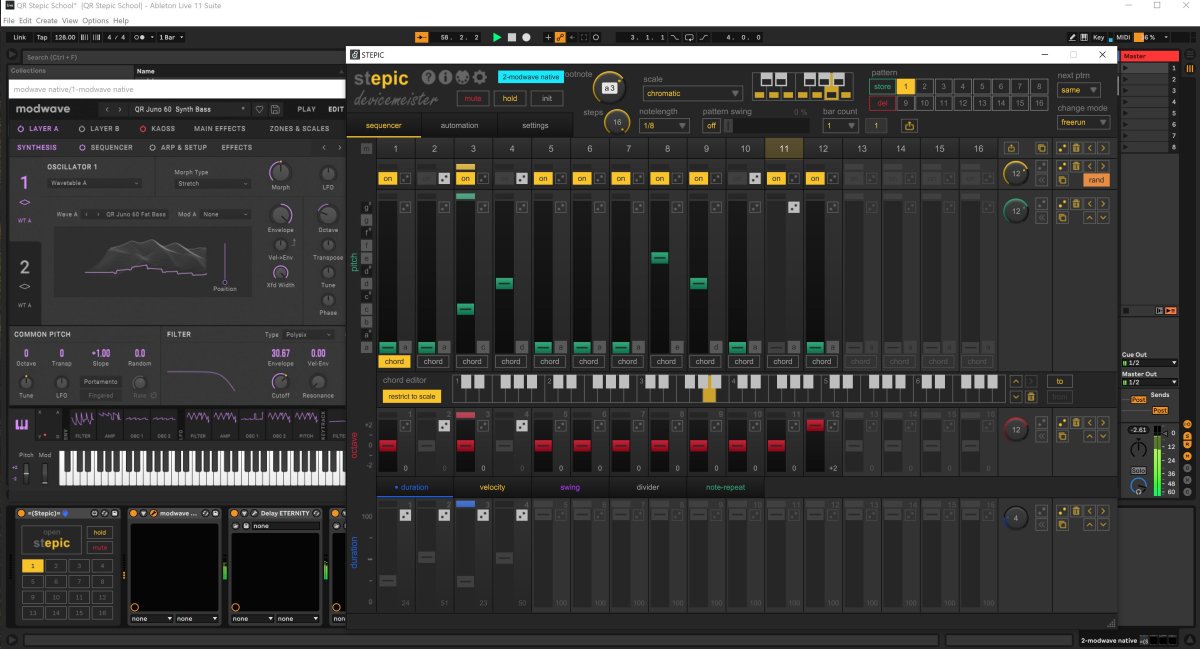Click the step 3 green pitch slider handle

click(466, 309)
